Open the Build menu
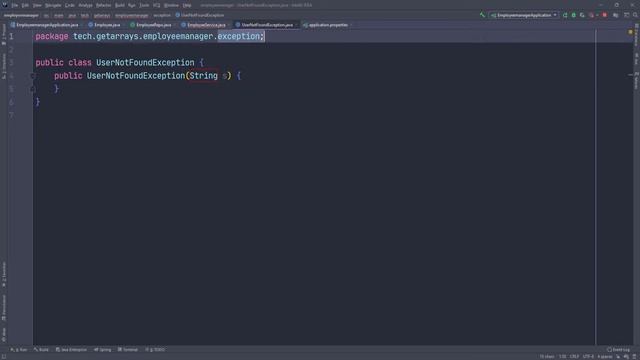The height and width of the screenshot is (360, 640). [120, 5]
